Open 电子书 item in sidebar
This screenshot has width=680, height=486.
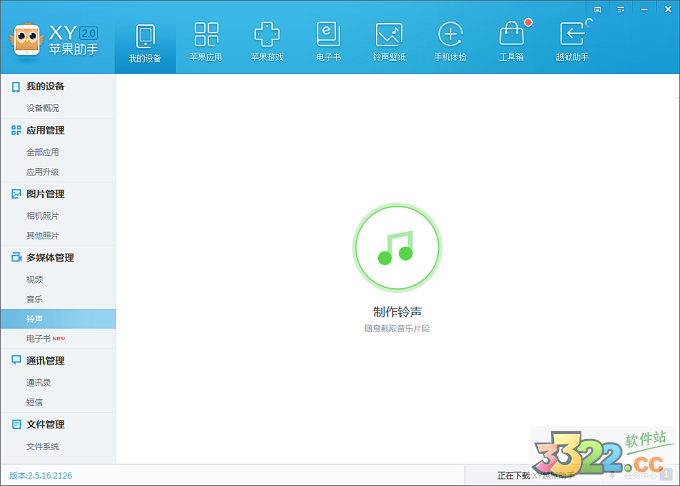38,339
